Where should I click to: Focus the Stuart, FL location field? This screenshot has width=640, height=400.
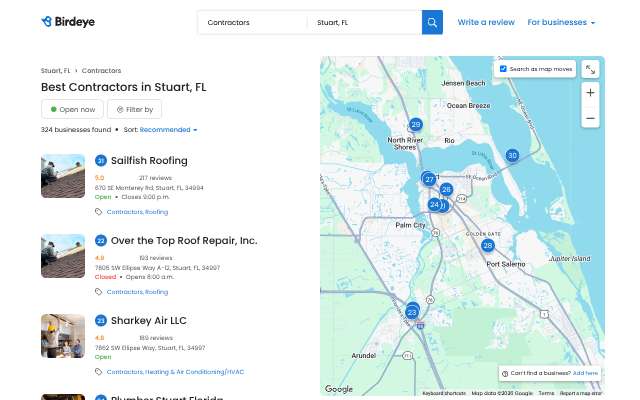(364, 22)
